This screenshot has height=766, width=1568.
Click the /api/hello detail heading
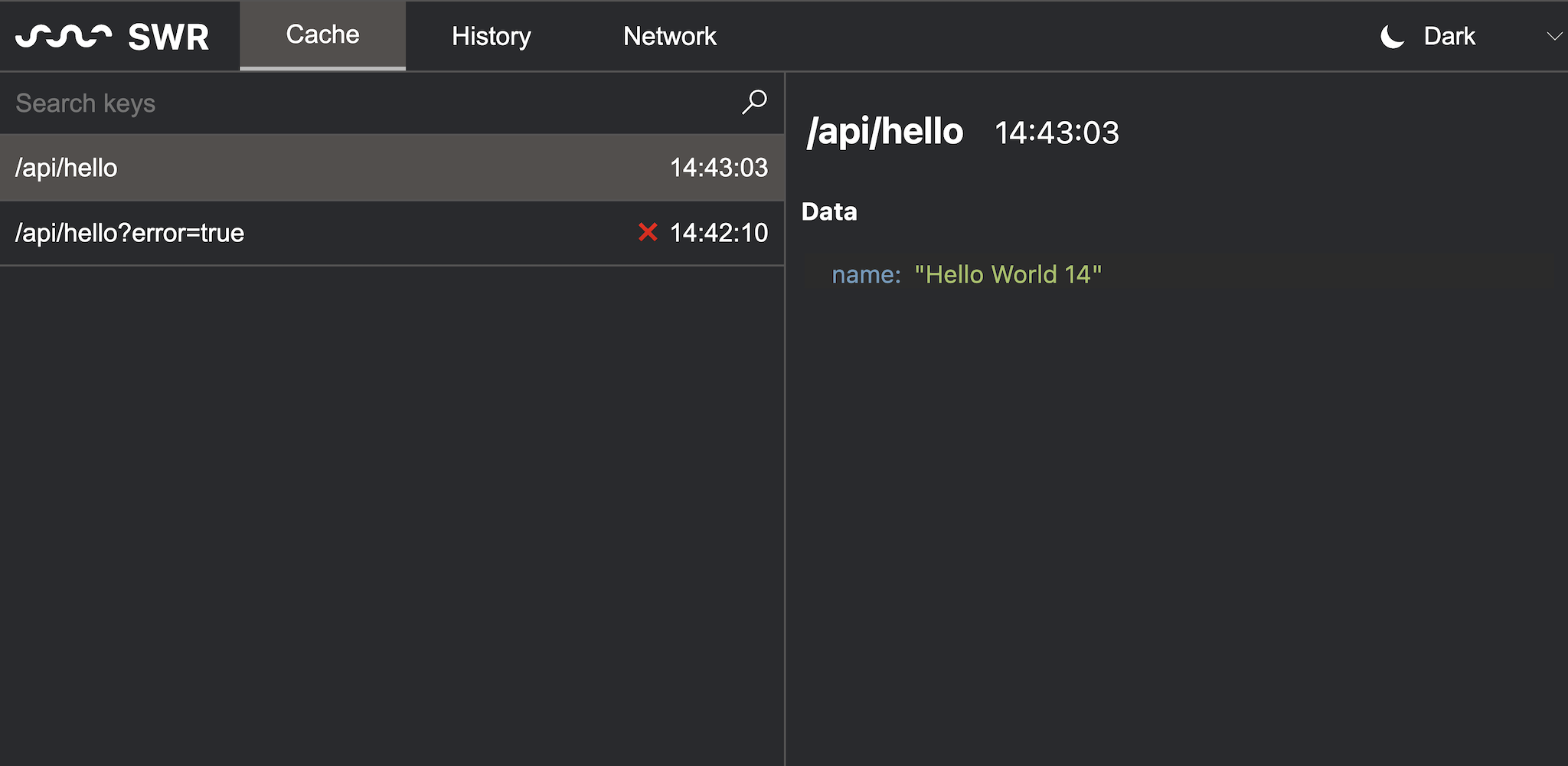pyautogui.click(x=884, y=132)
